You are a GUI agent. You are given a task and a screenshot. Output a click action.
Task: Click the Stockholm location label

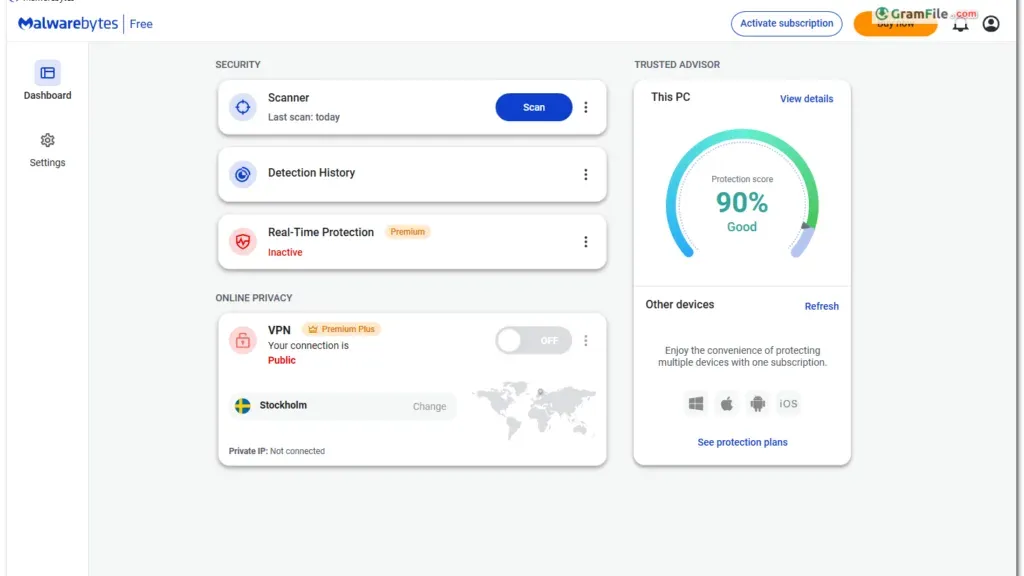click(283, 405)
